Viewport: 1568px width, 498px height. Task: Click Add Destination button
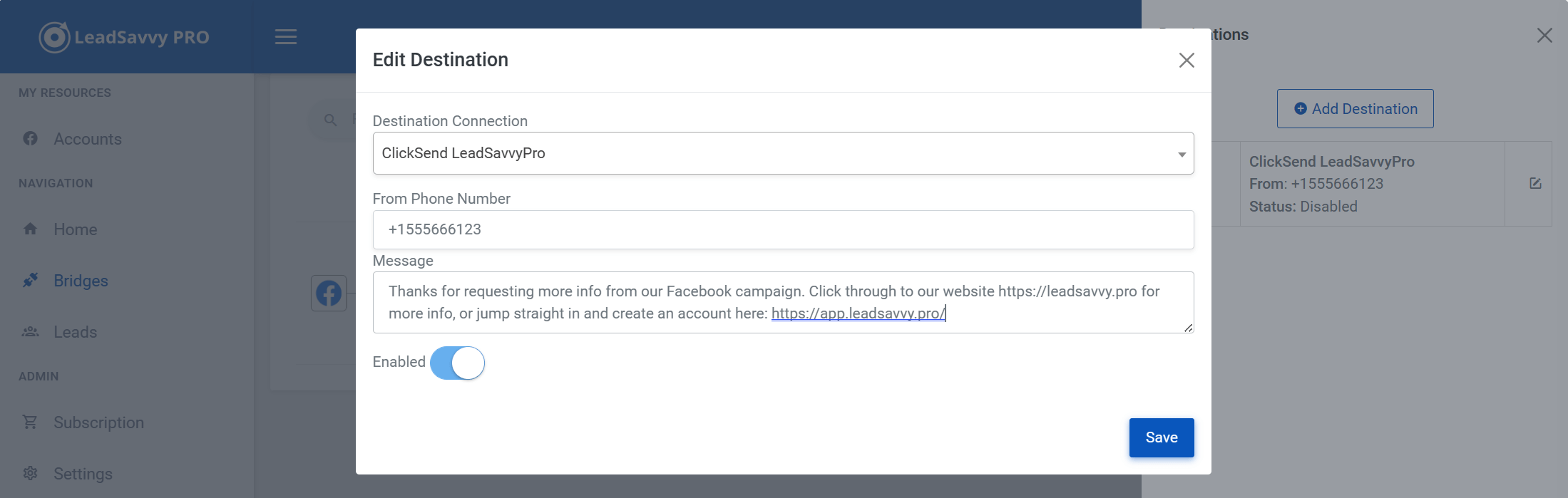(1355, 108)
